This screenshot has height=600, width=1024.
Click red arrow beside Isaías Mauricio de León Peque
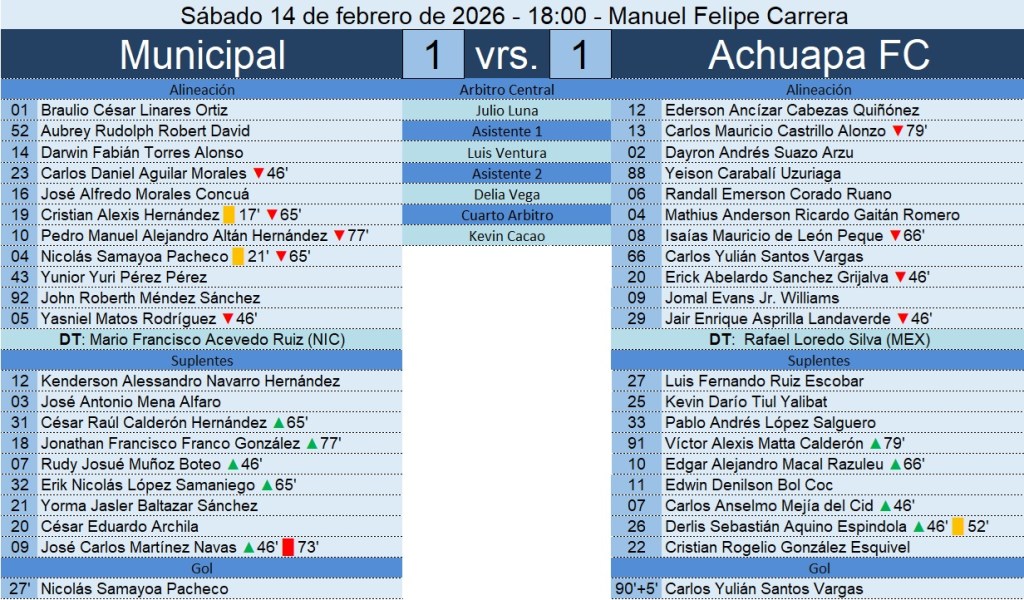pyautogui.click(x=895, y=236)
